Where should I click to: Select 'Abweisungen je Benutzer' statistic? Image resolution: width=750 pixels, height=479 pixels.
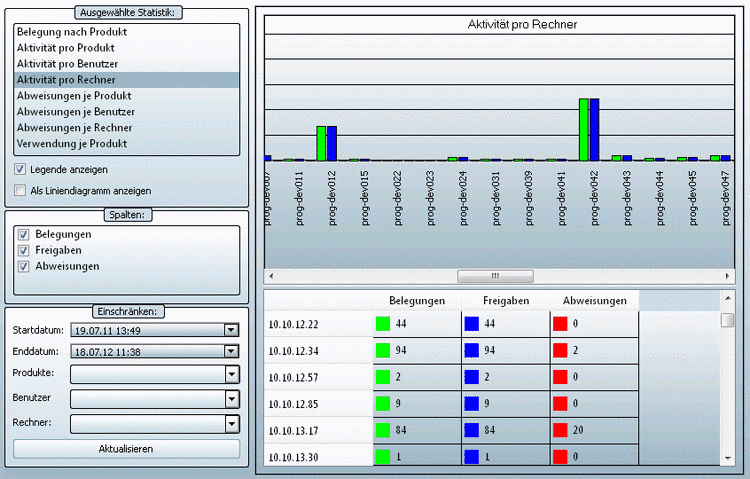coord(126,111)
